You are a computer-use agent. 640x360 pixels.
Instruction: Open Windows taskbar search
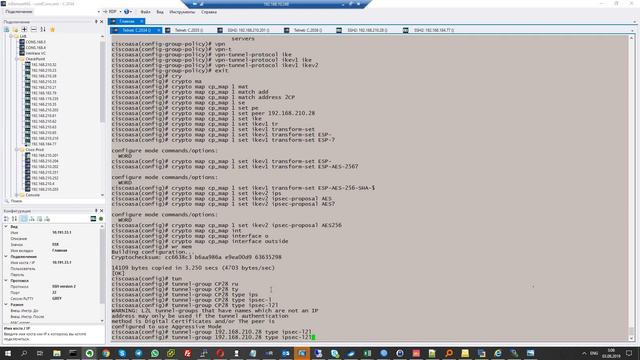click(x=24, y=353)
